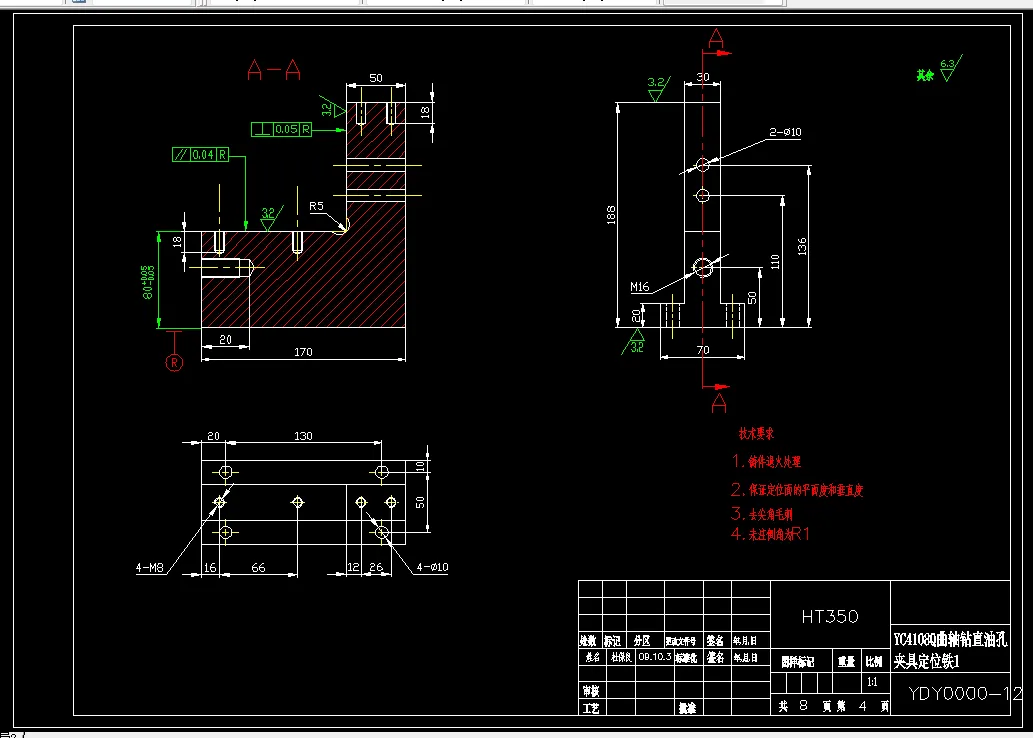Screen dimensions: 1033x738
Task: Select the 4-M8 thread callout
Action: click(150, 567)
